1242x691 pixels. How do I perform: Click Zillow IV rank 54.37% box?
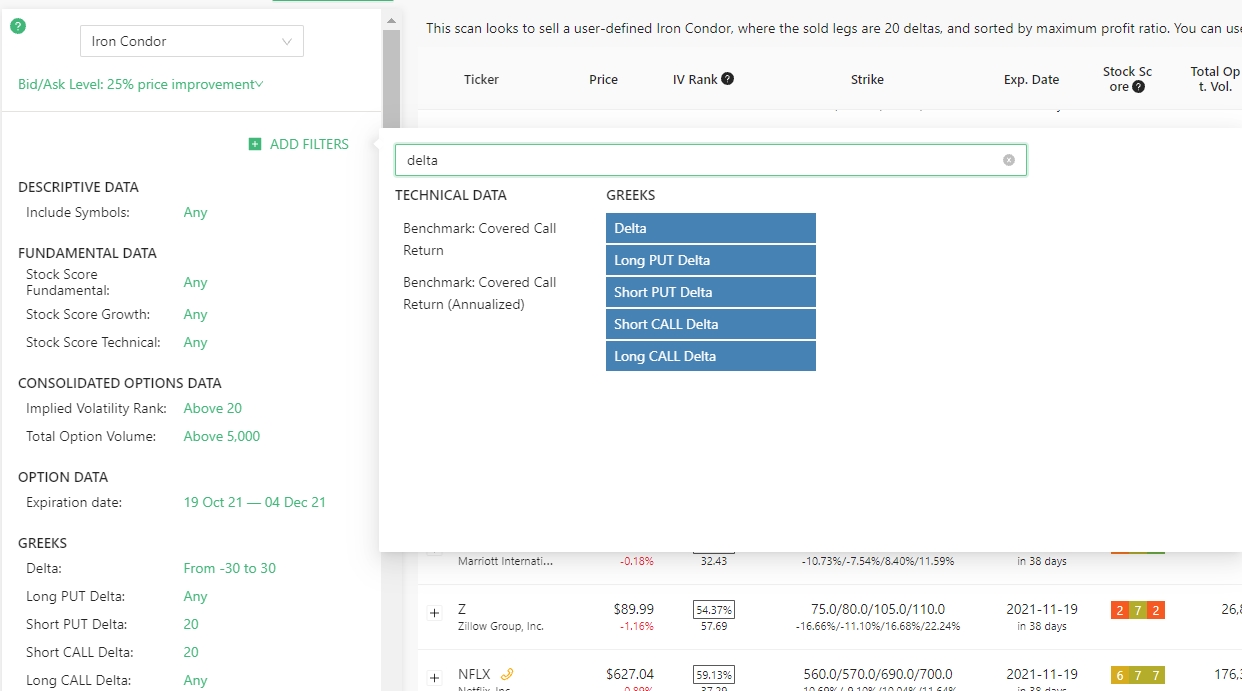tap(714, 609)
